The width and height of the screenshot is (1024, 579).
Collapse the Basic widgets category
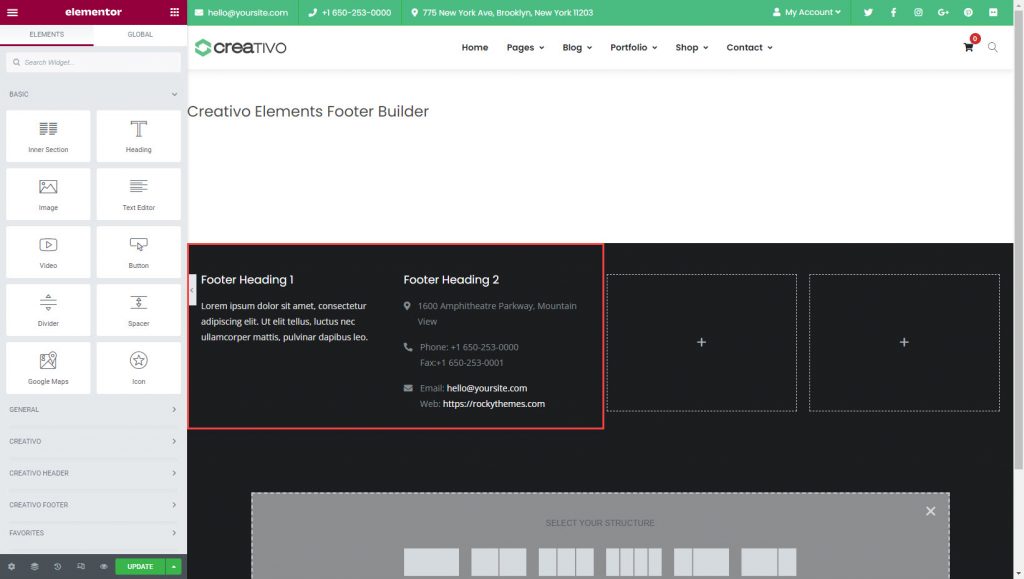(93, 94)
